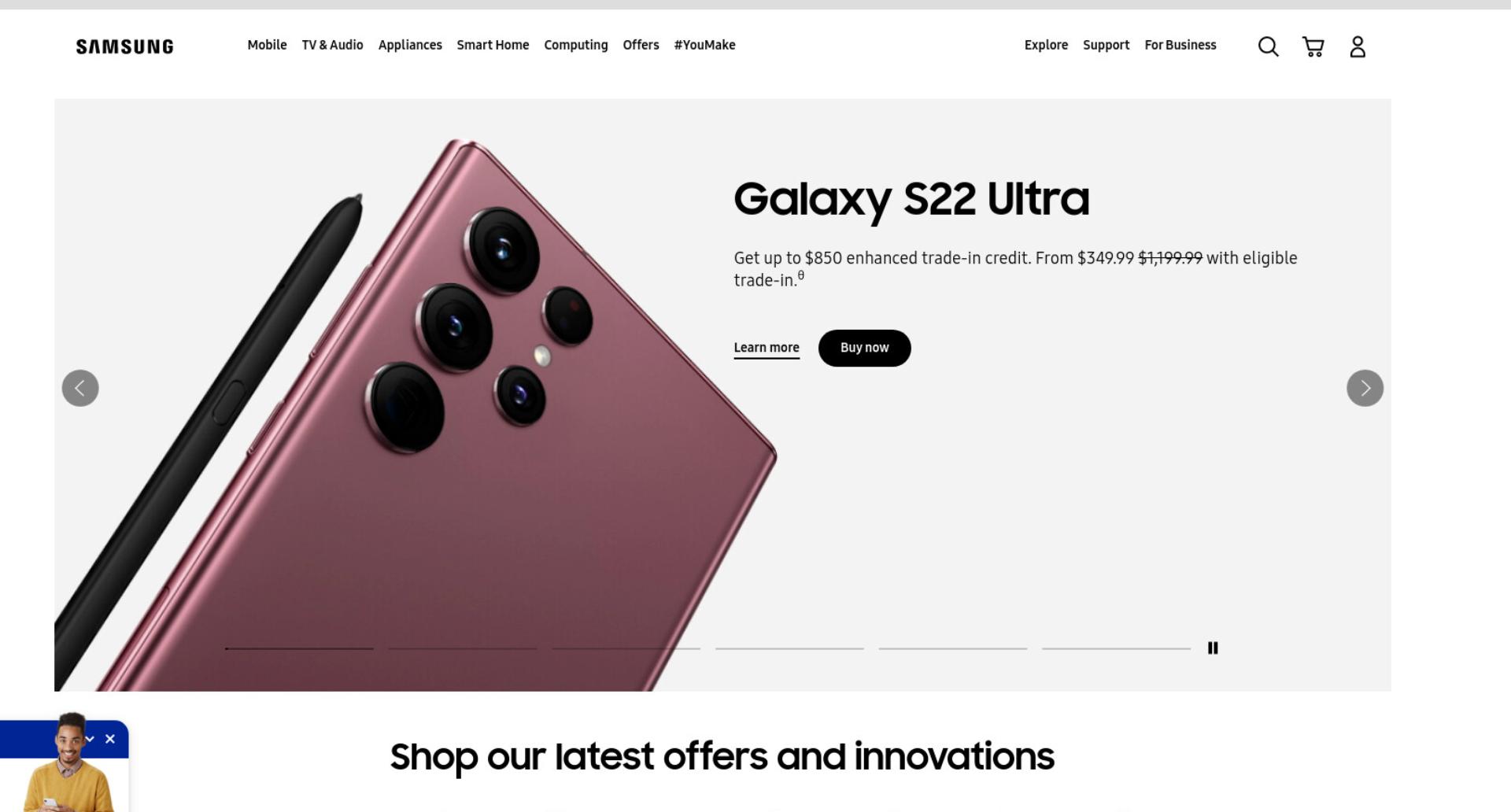The image size is (1511, 812).
Task: Select the last carousel progress bar
Action: [x=1116, y=648]
